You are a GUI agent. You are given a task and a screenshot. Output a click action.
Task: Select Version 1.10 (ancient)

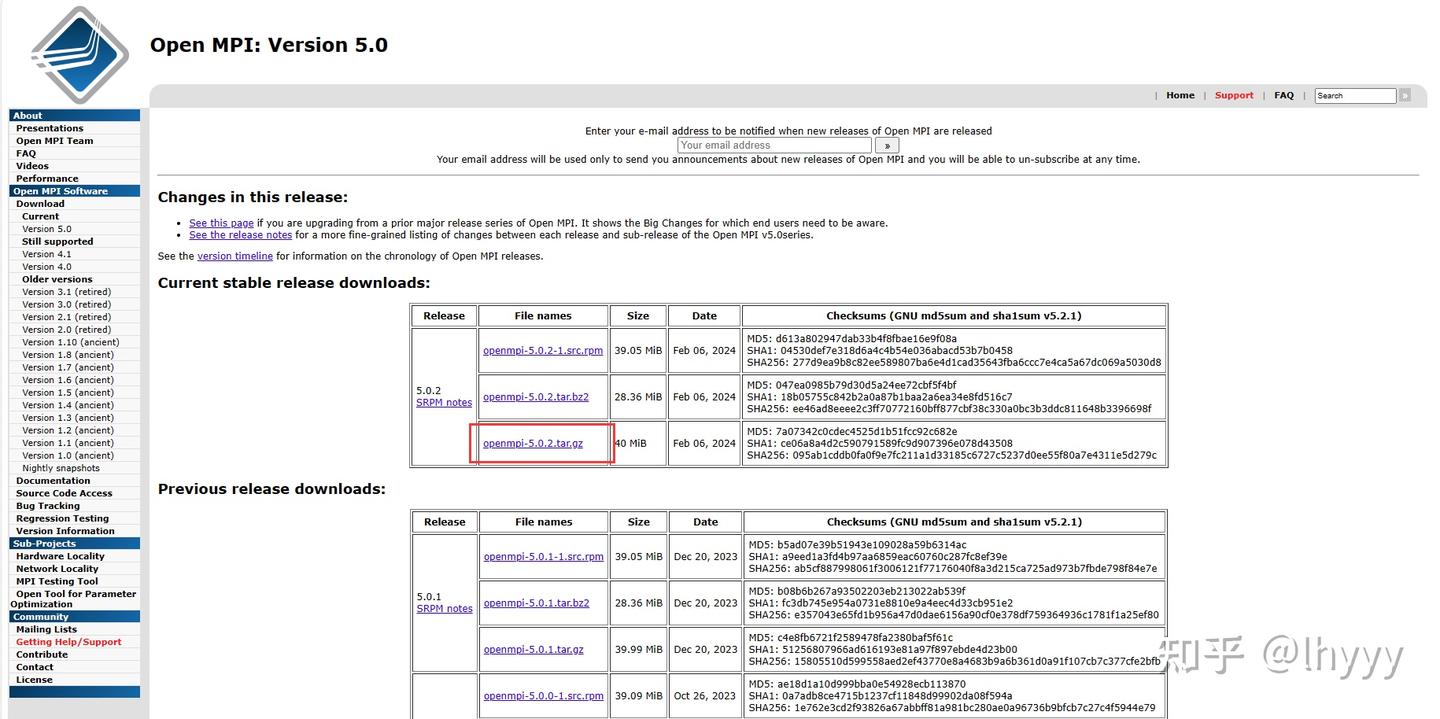(x=71, y=342)
